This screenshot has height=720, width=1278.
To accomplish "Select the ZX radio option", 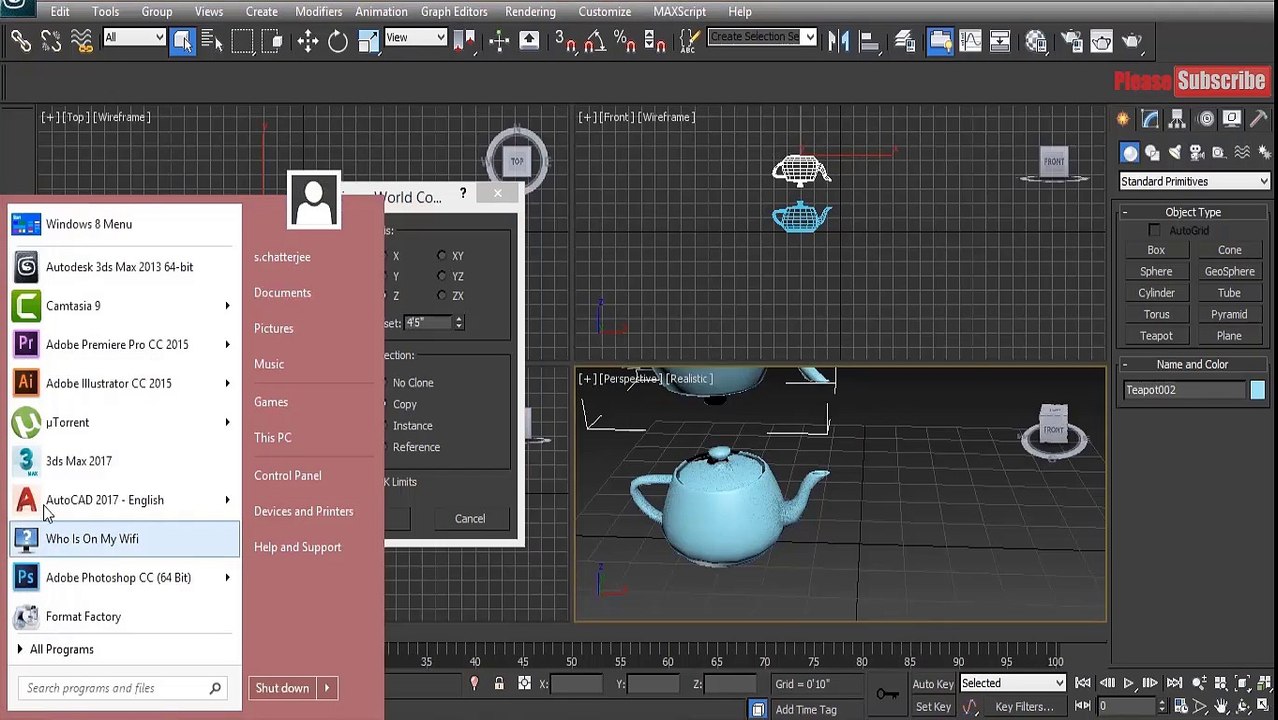I will tap(442, 296).
